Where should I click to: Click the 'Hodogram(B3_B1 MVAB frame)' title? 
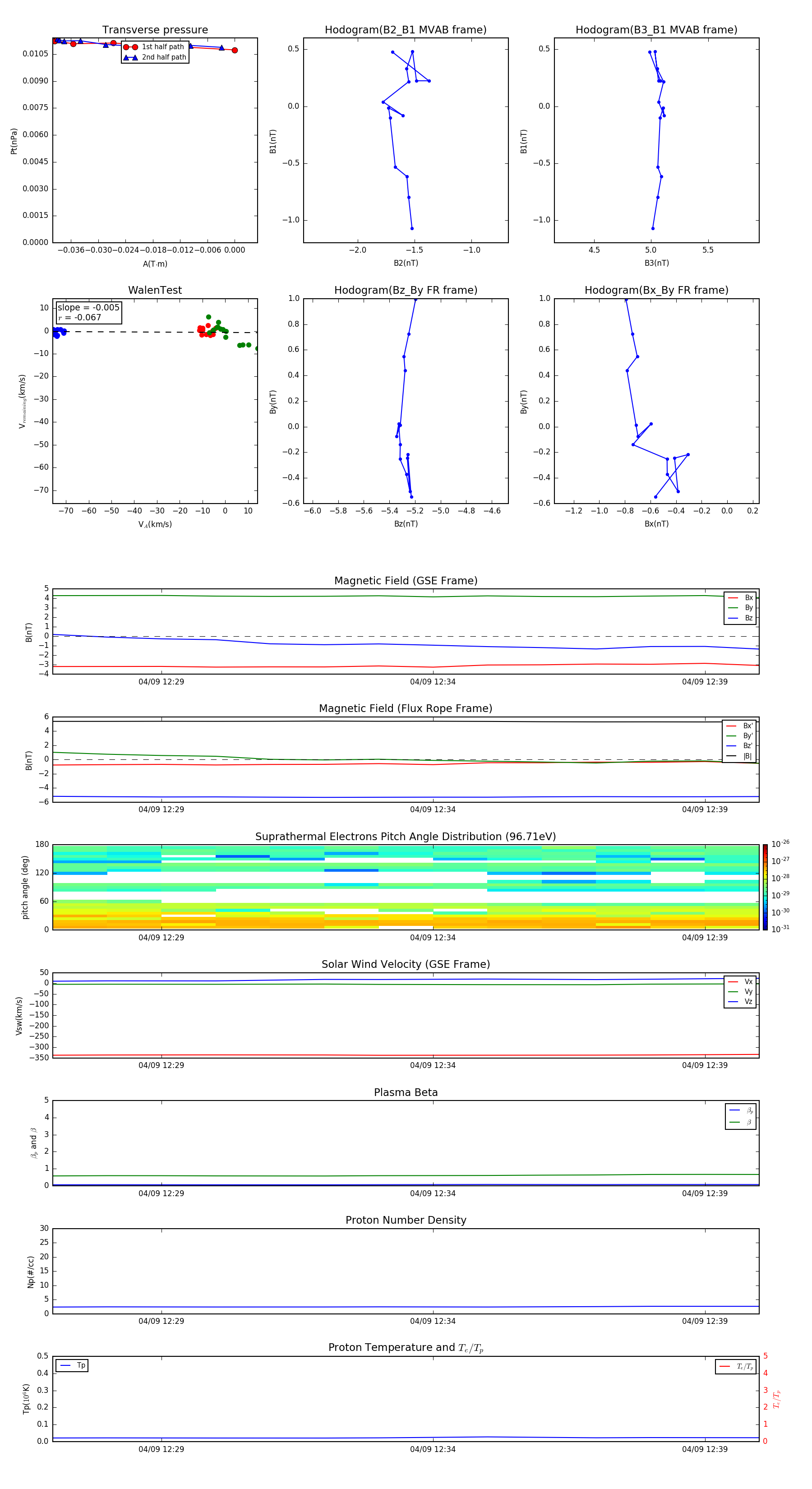656,30
